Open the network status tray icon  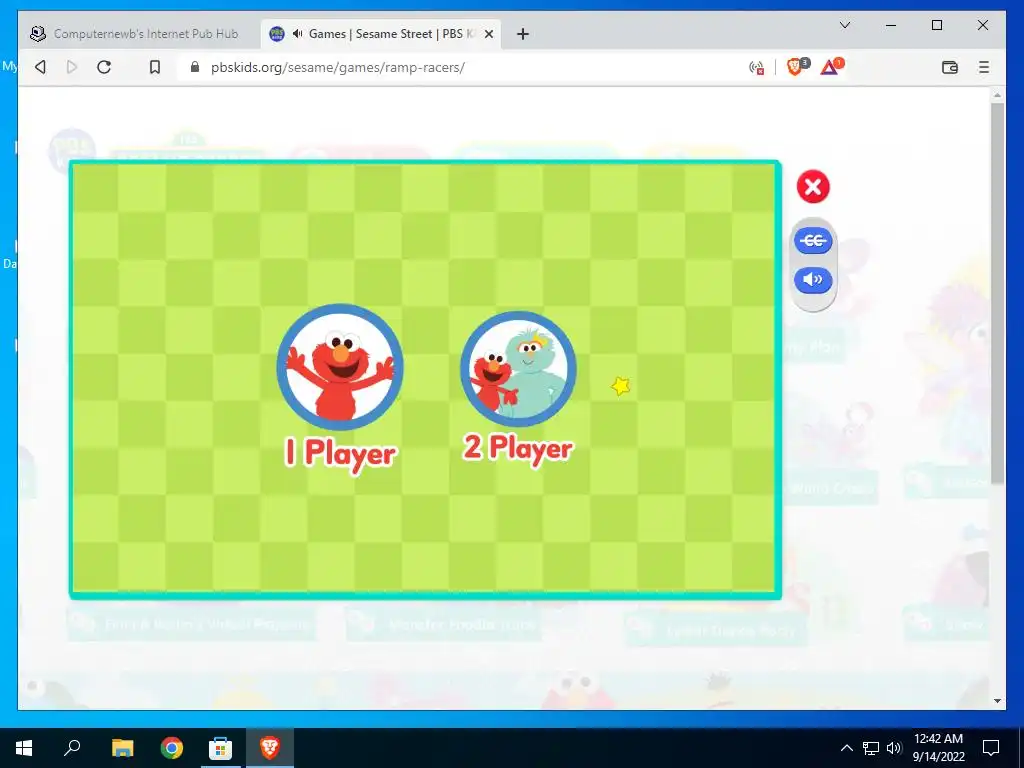(871, 748)
